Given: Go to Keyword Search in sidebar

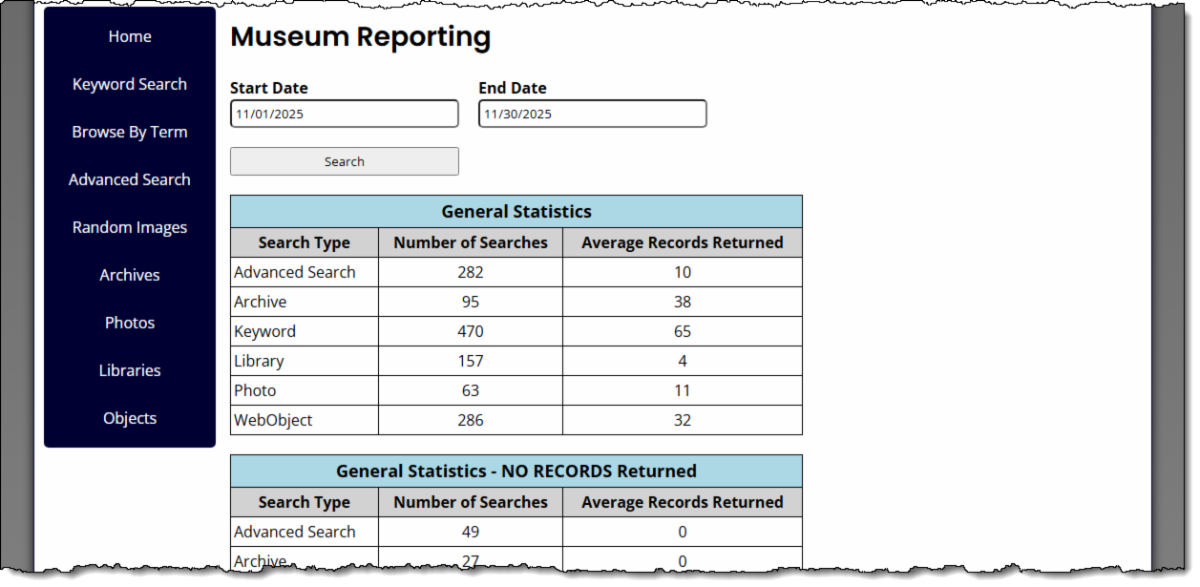Looking at the screenshot, I should [x=130, y=85].
